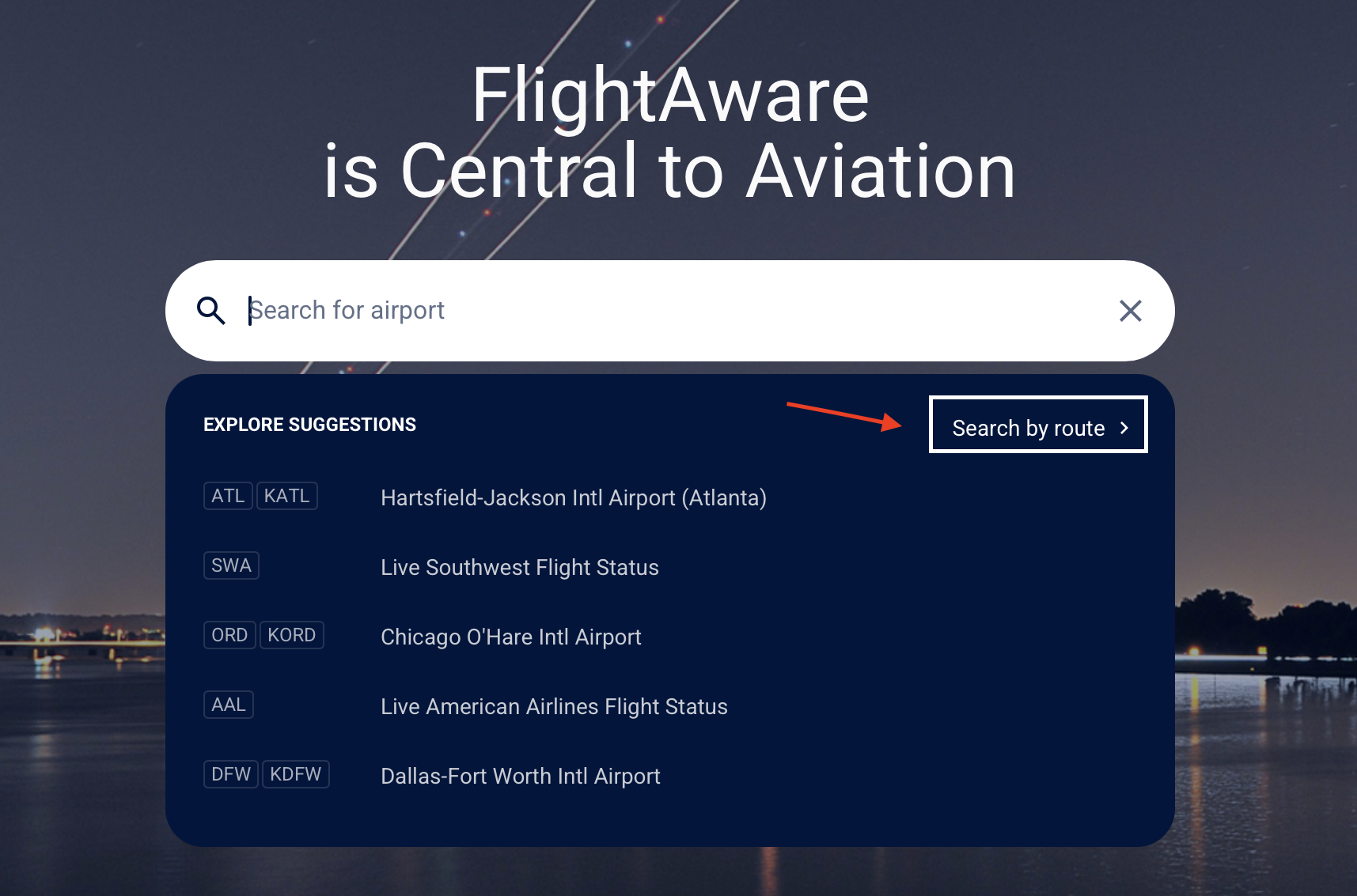Screen dimensions: 1357x896
Task: Select the KDFW airport code badge
Action: click(295, 774)
